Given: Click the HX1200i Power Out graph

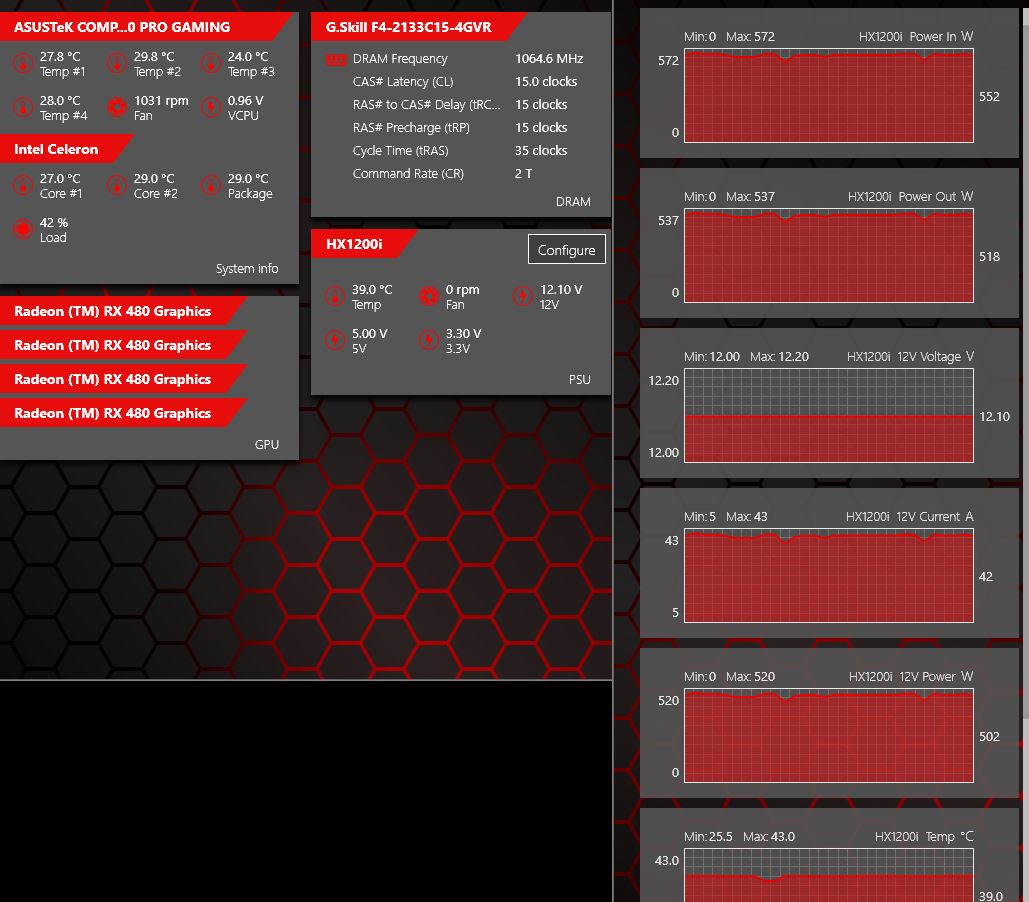Looking at the screenshot, I should coord(829,256).
